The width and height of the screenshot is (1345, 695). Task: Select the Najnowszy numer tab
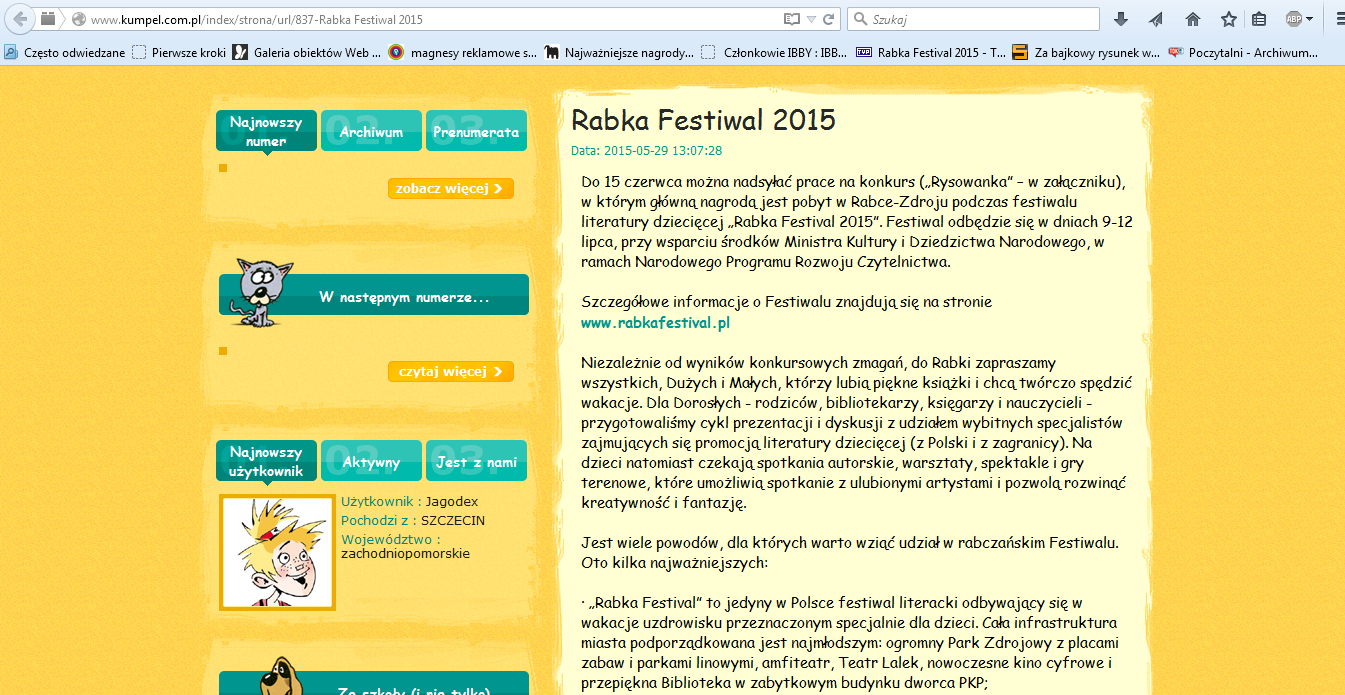click(x=266, y=131)
